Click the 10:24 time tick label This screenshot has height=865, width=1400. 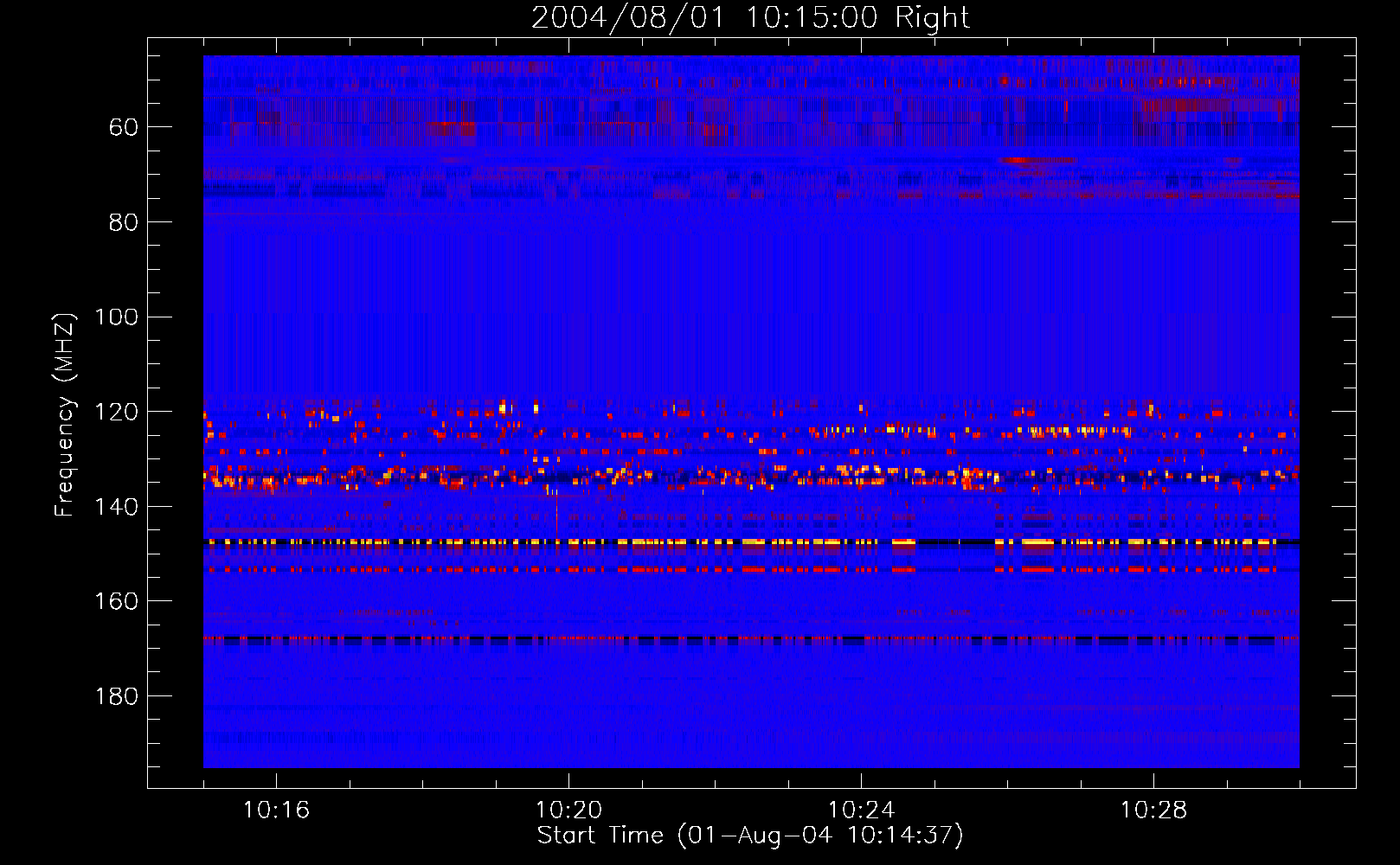tap(861, 811)
